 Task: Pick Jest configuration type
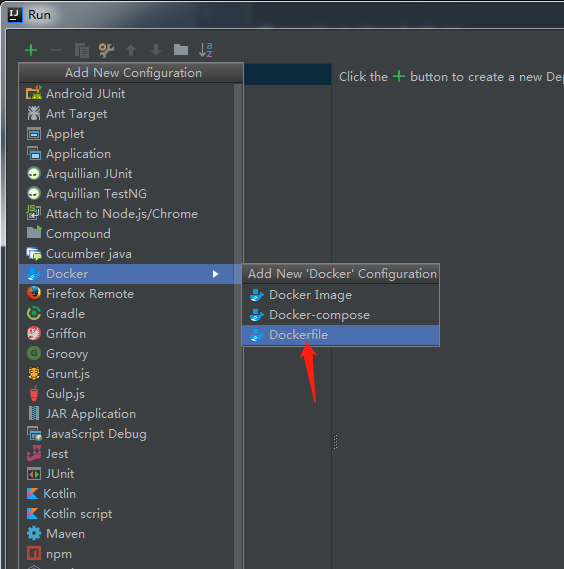point(127,454)
